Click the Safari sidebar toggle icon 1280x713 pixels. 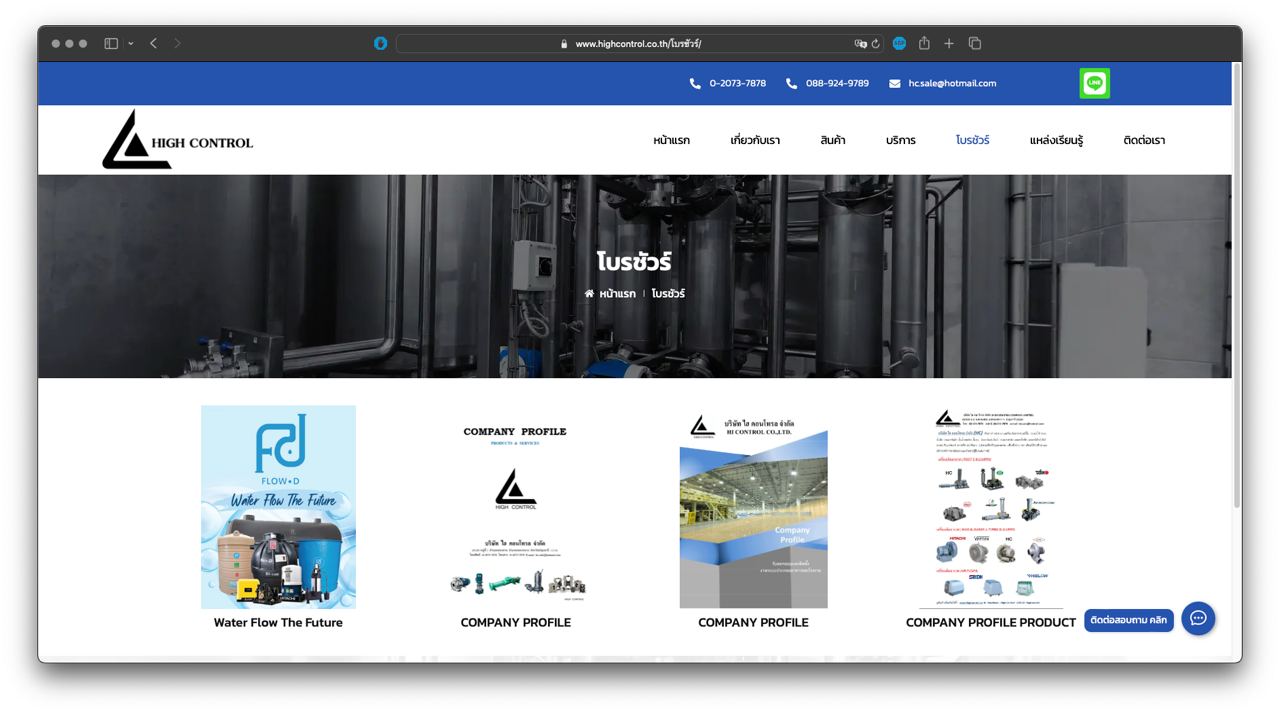(111, 44)
